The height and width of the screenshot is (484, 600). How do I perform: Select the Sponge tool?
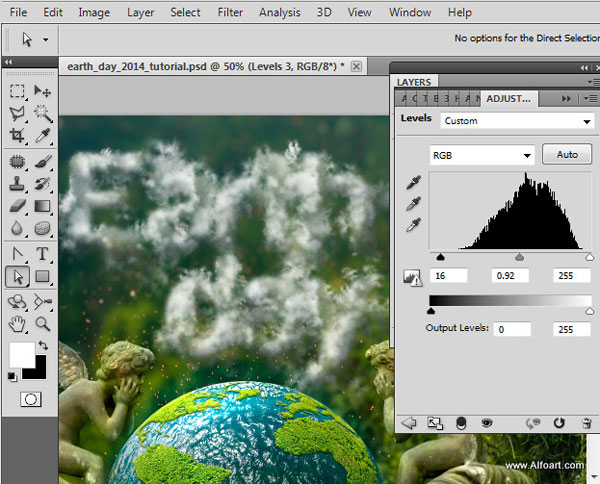click(42, 228)
